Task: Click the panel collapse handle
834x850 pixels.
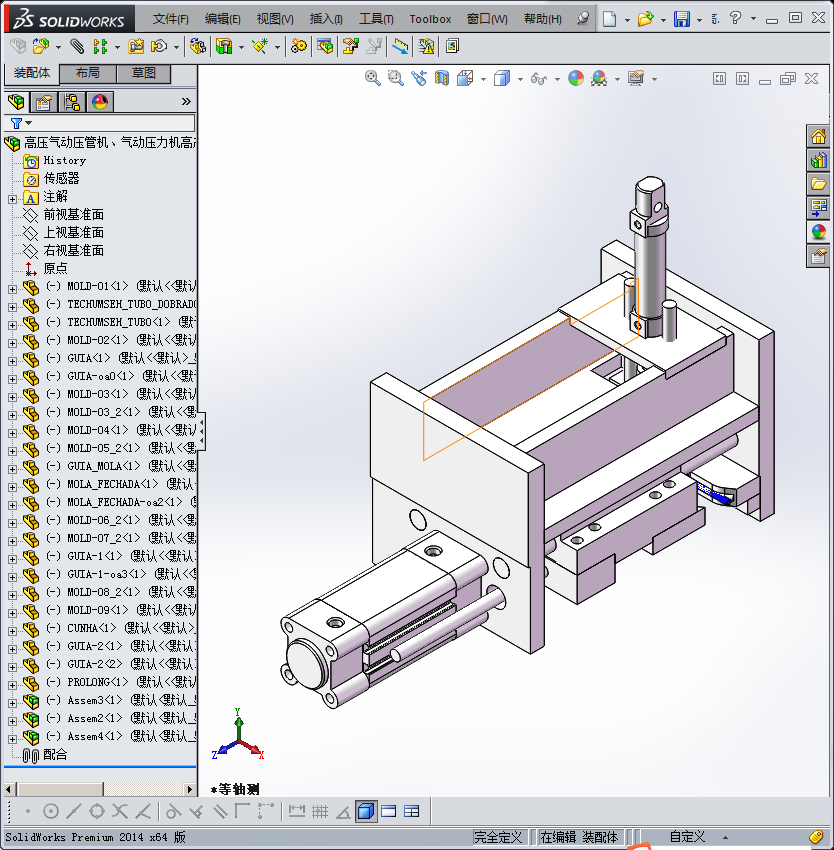Action: pyautogui.click(x=202, y=432)
